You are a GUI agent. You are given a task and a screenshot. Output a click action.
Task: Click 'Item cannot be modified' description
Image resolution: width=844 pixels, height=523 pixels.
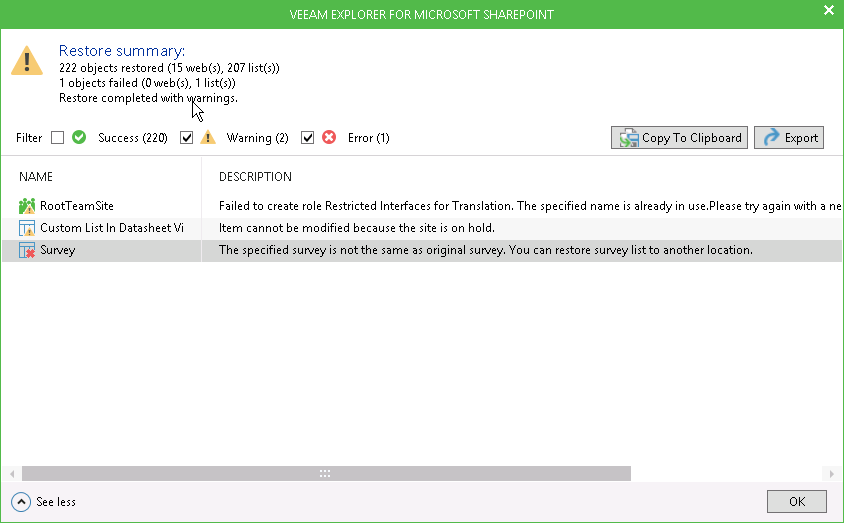(357, 228)
